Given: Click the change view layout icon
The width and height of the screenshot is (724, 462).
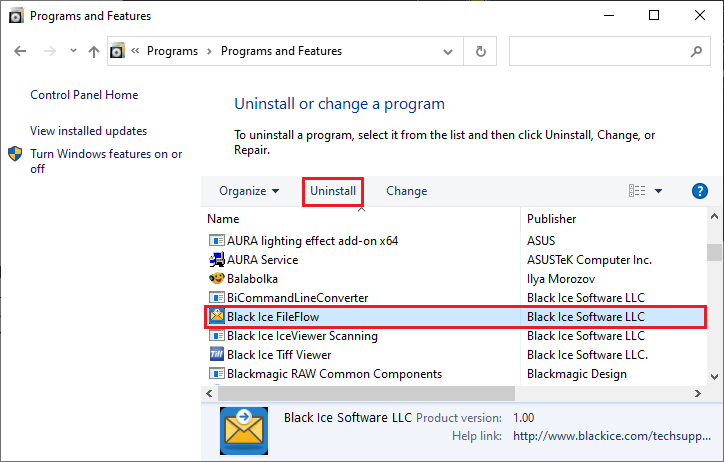Looking at the screenshot, I should (637, 191).
